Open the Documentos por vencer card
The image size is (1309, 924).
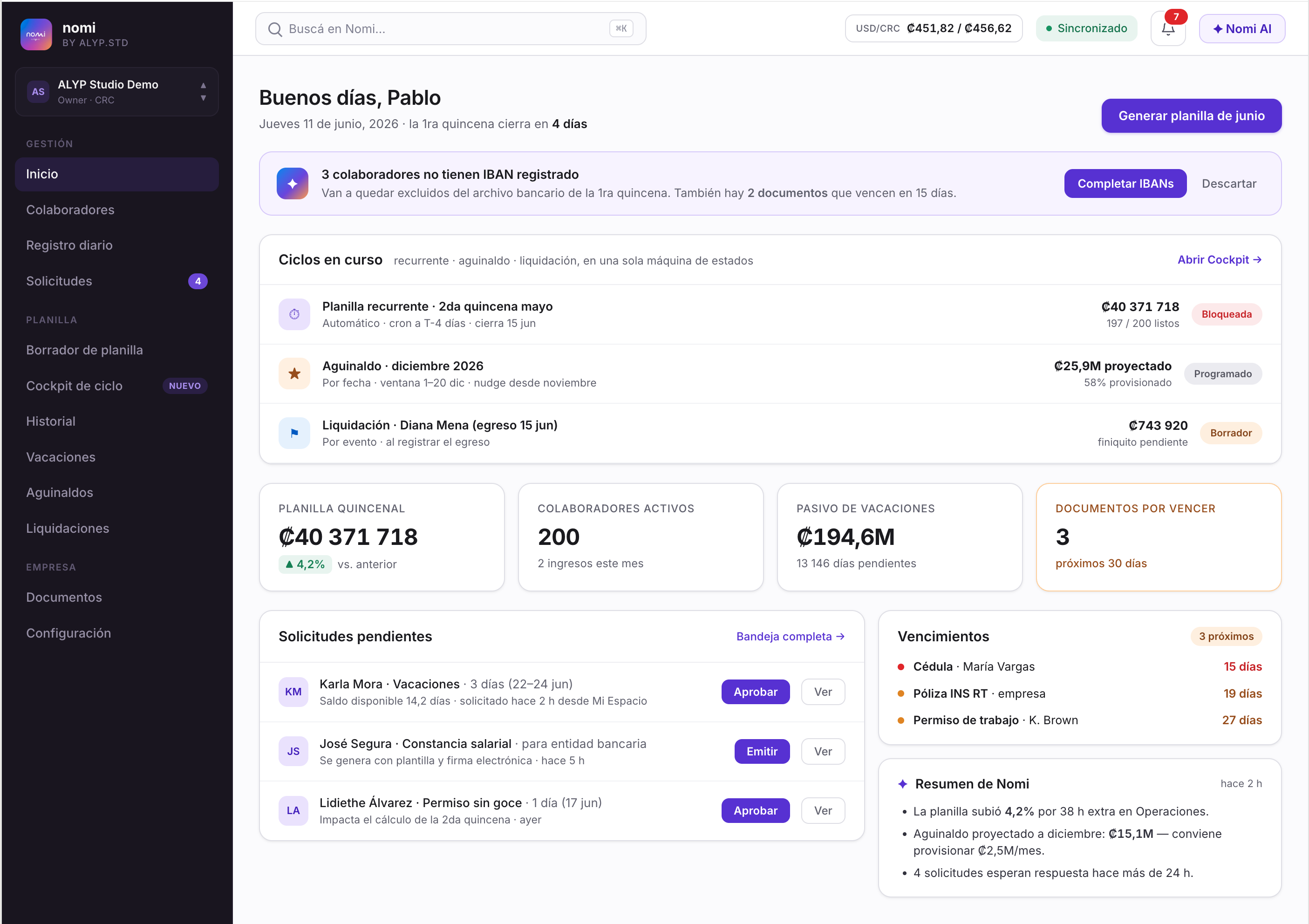click(1159, 537)
